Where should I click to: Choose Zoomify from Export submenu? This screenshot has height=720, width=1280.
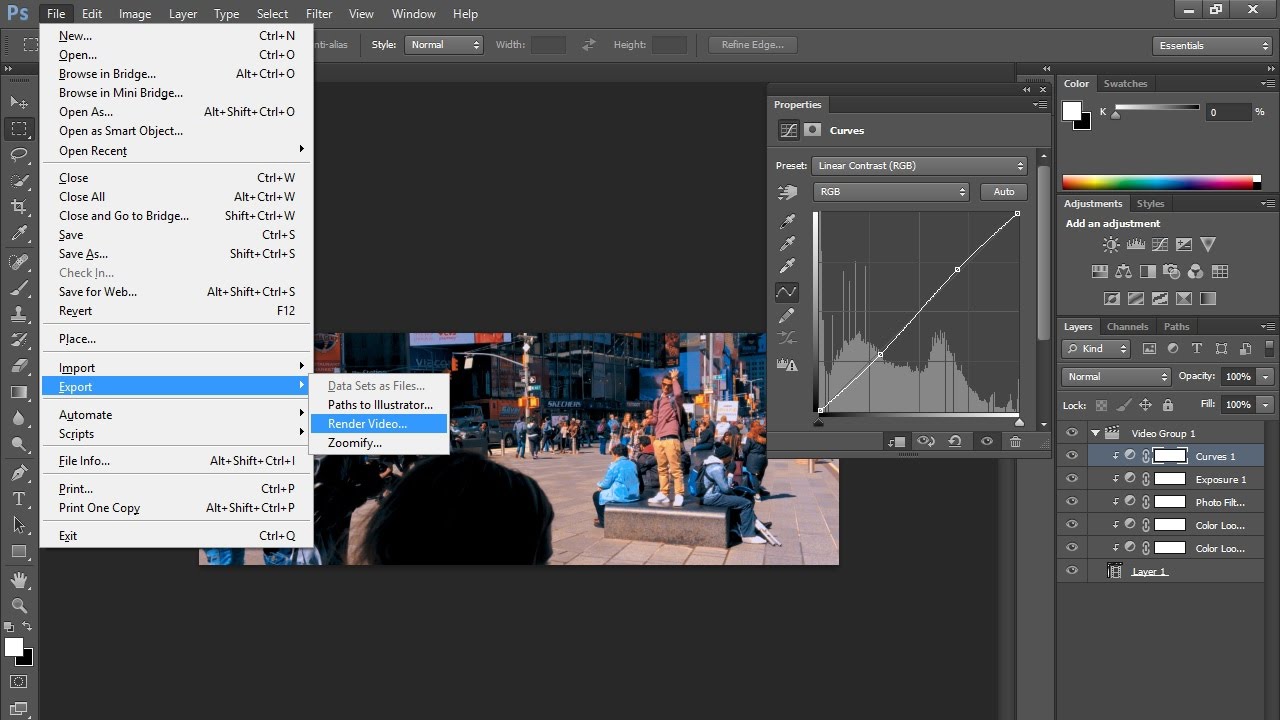click(x=379, y=443)
